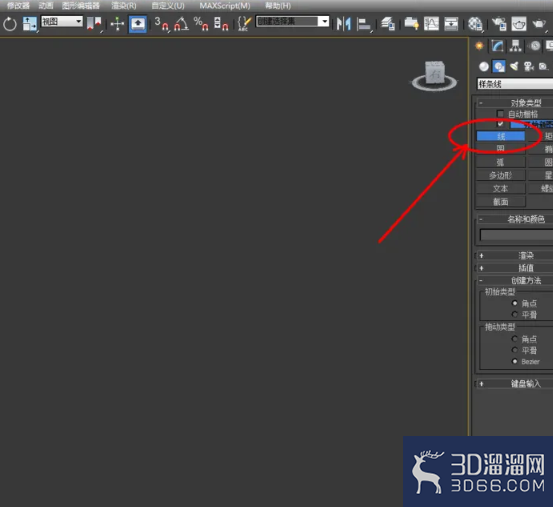
Task: Open the Schematic View
Action: (451, 24)
